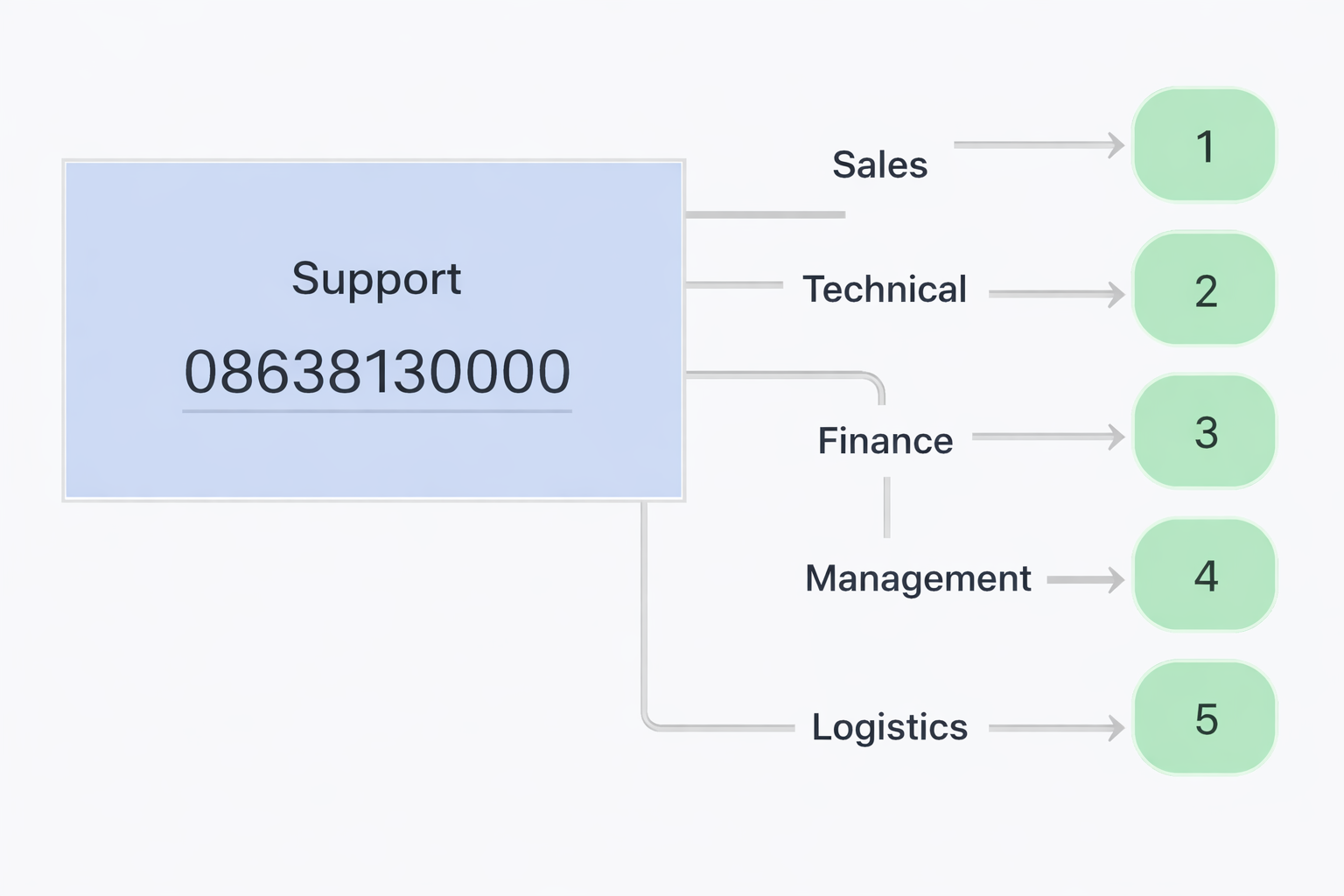Click the arrow right of Finance
Screen dimensions: 1344x896
point(1048,437)
